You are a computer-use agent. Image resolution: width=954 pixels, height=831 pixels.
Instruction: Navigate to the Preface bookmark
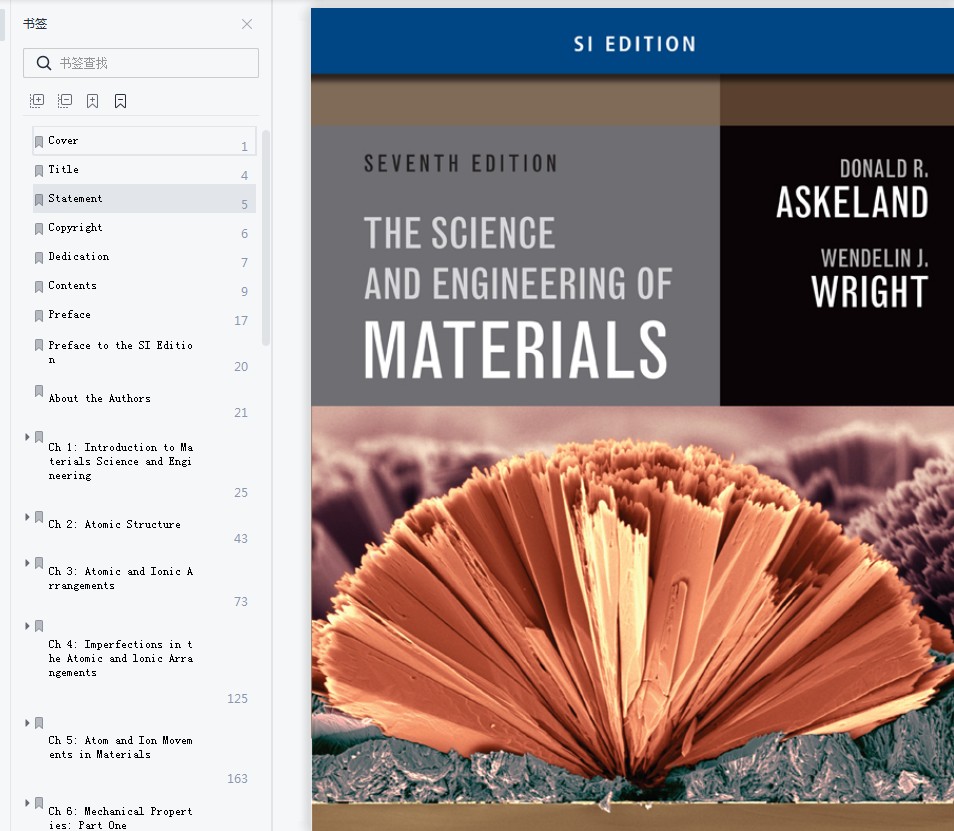click(144, 315)
